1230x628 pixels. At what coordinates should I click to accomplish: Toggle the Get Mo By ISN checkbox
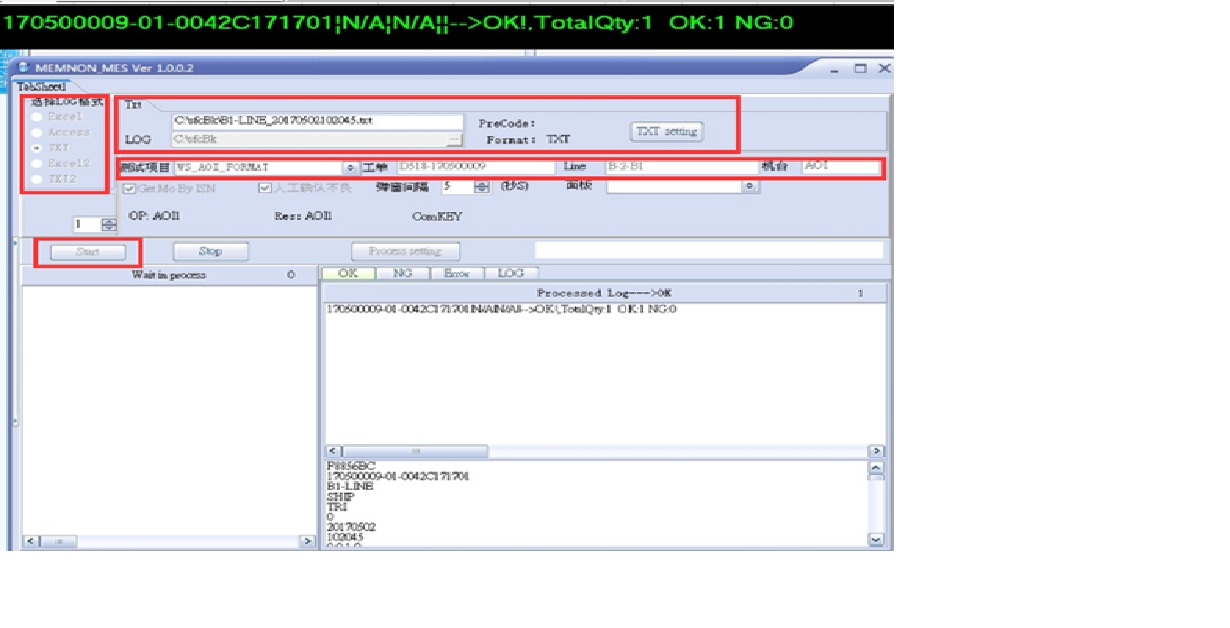129,188
